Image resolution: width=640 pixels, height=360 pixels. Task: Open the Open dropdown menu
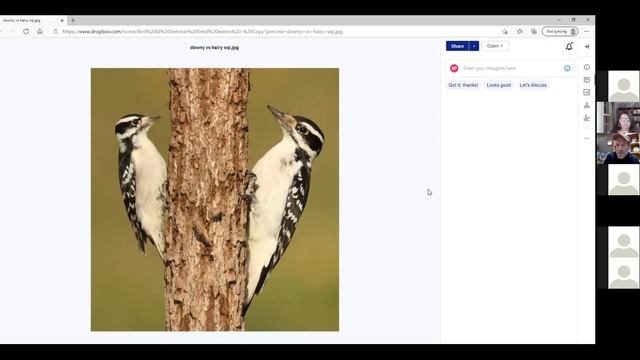point(495,46)
